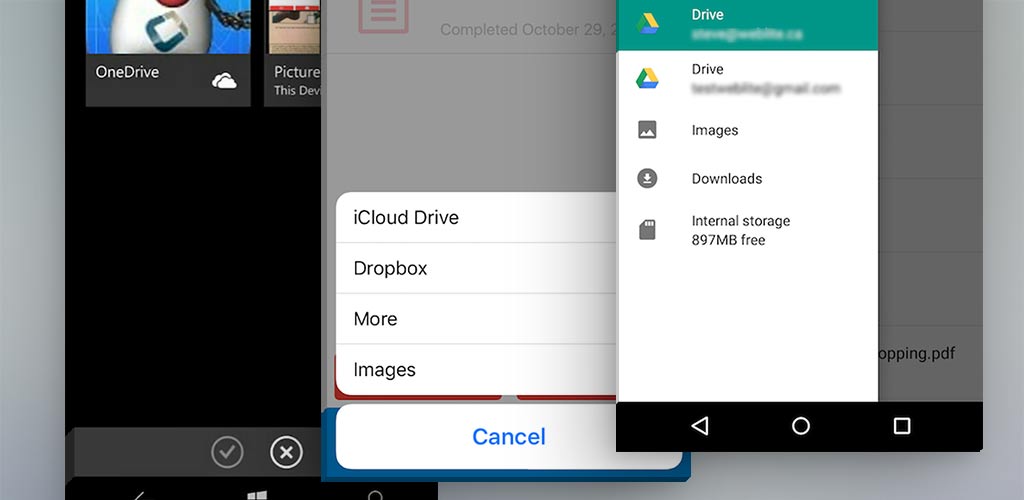
Task: Choose iCloud Drive from the action sheet
Action: coord(475,218)
